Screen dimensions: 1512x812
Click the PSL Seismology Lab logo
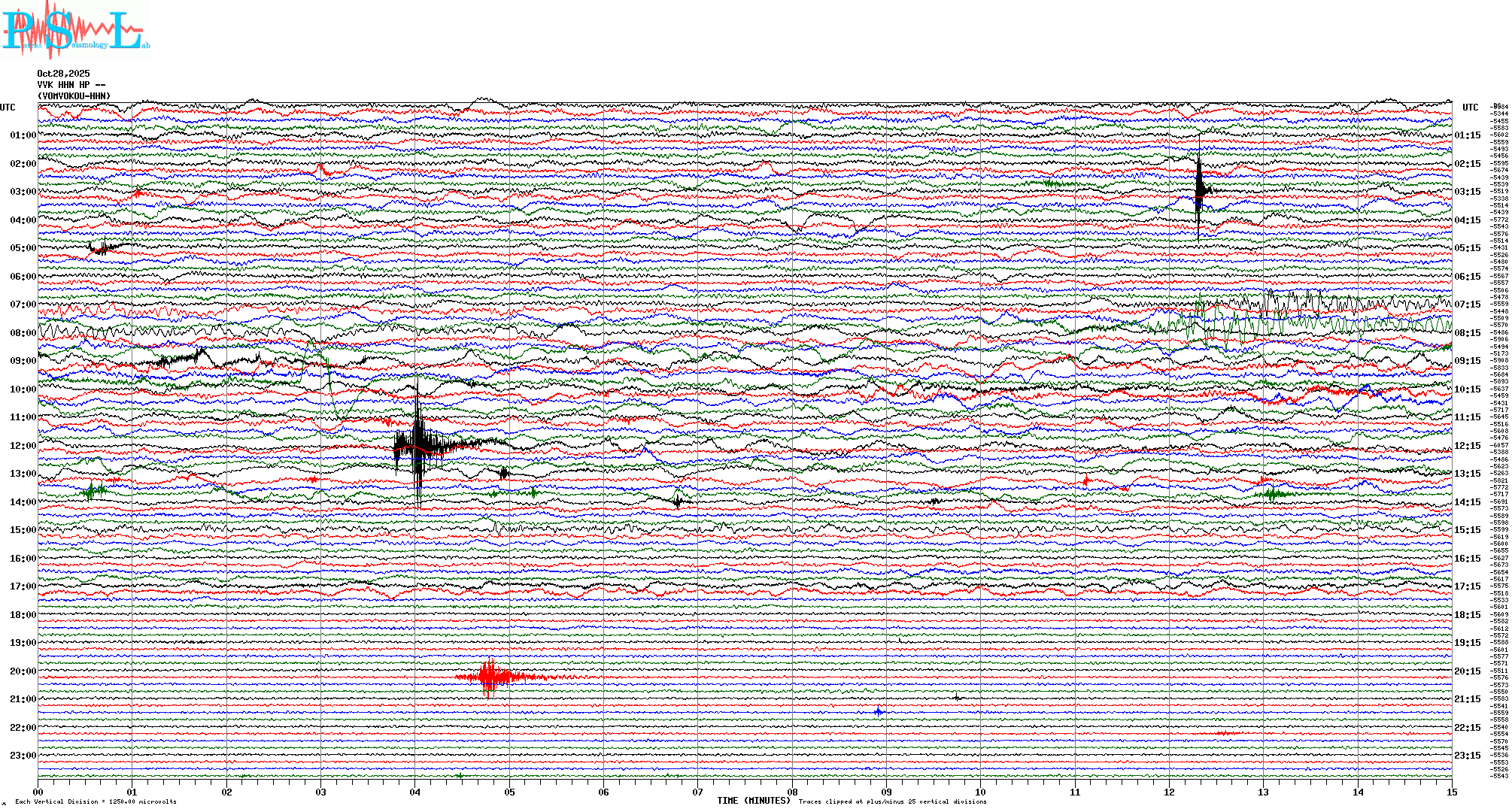tap(75, 30)
